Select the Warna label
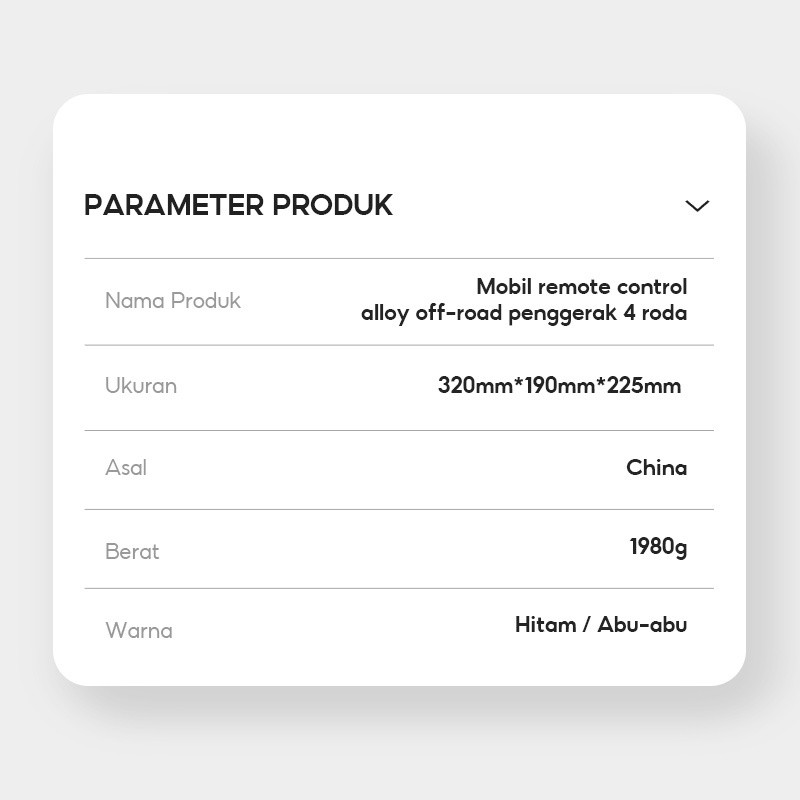 click(x=139, y=631)
